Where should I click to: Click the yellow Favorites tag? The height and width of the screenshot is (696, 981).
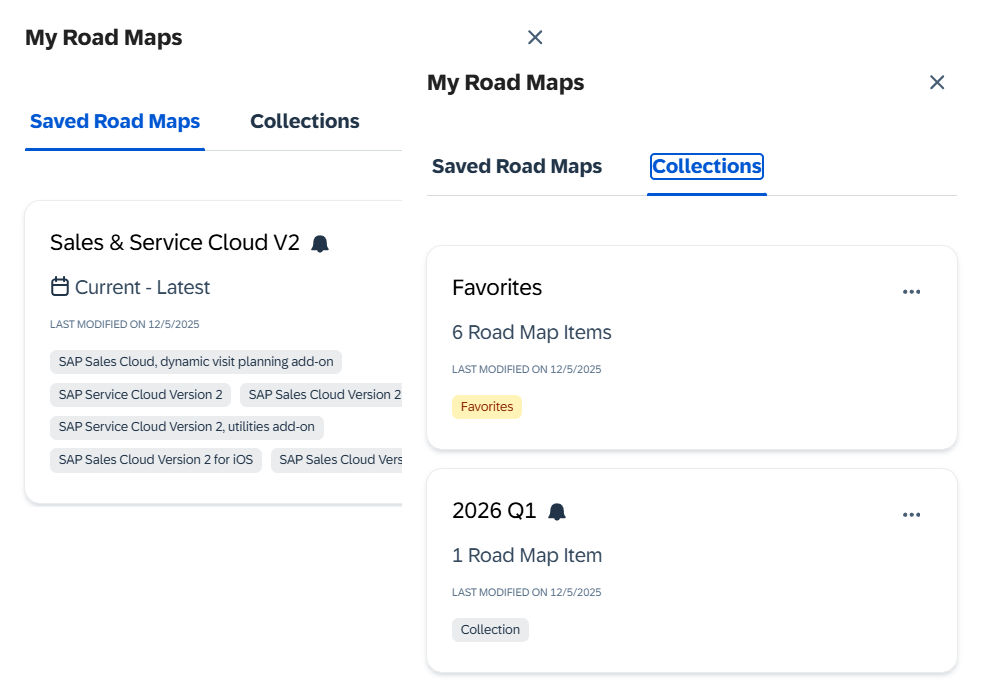tap(487, 407)
